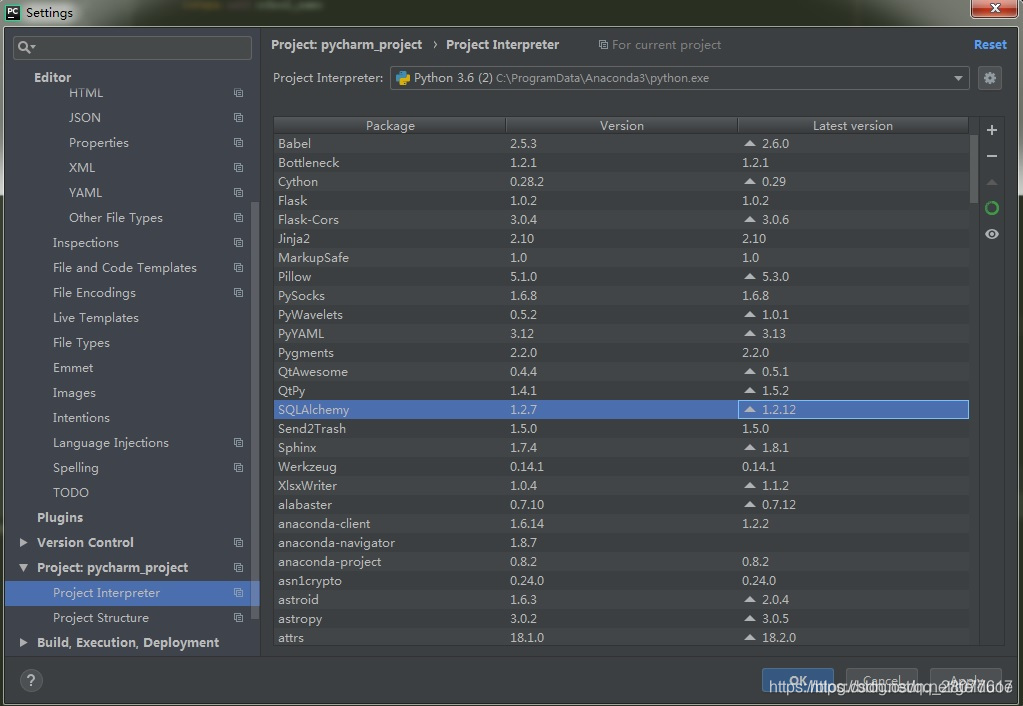Click project-level icon next to YAML
The height and width of the screenshot is (706, 1023).
[239, 193]
